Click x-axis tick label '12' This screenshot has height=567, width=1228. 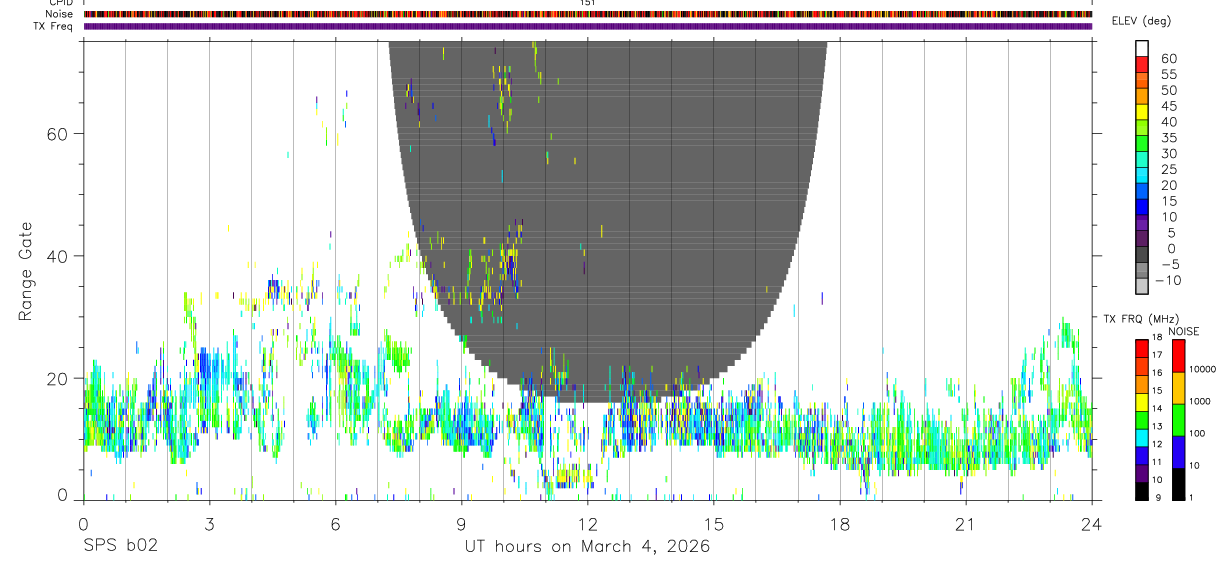point(587,524)
